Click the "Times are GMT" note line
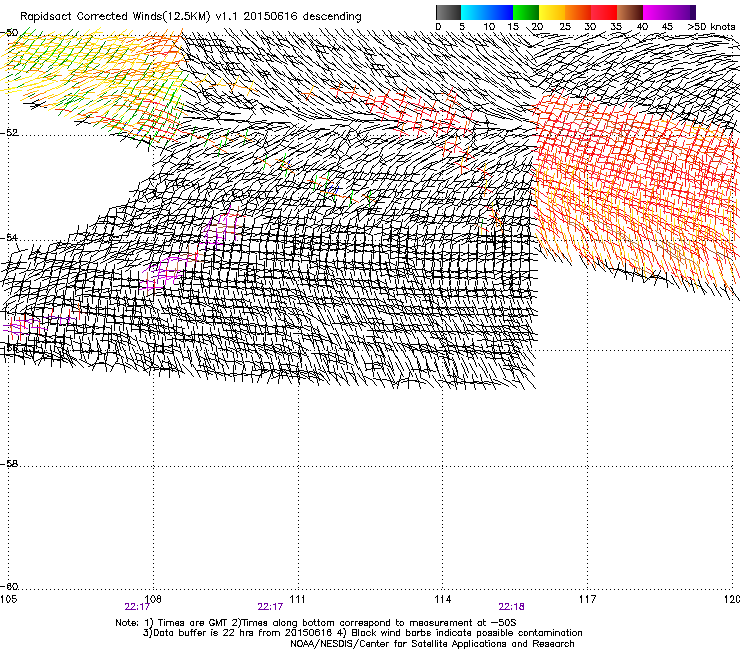 [316, 623]
